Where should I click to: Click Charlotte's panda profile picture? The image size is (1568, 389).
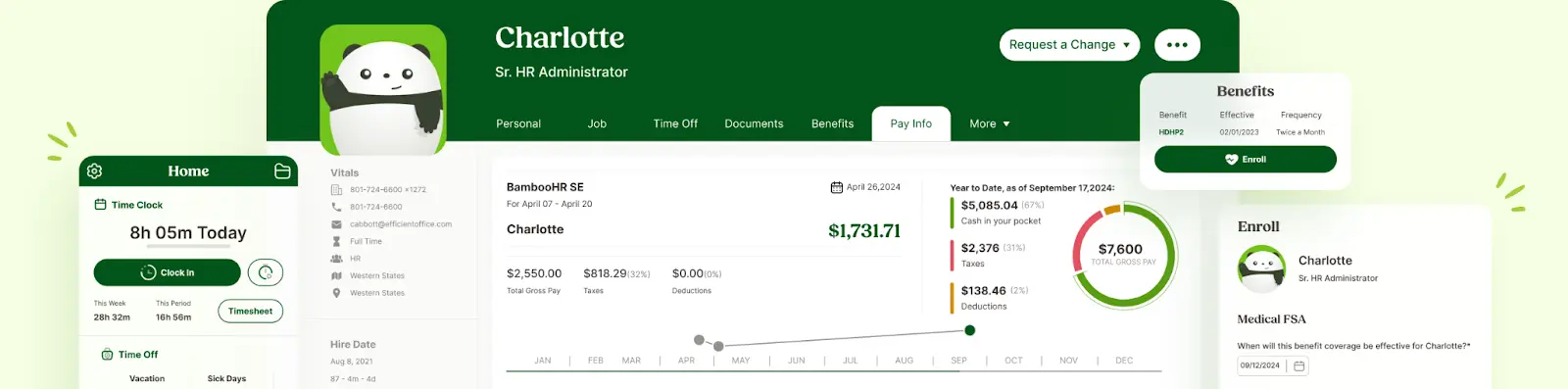(x=383, y=89)
